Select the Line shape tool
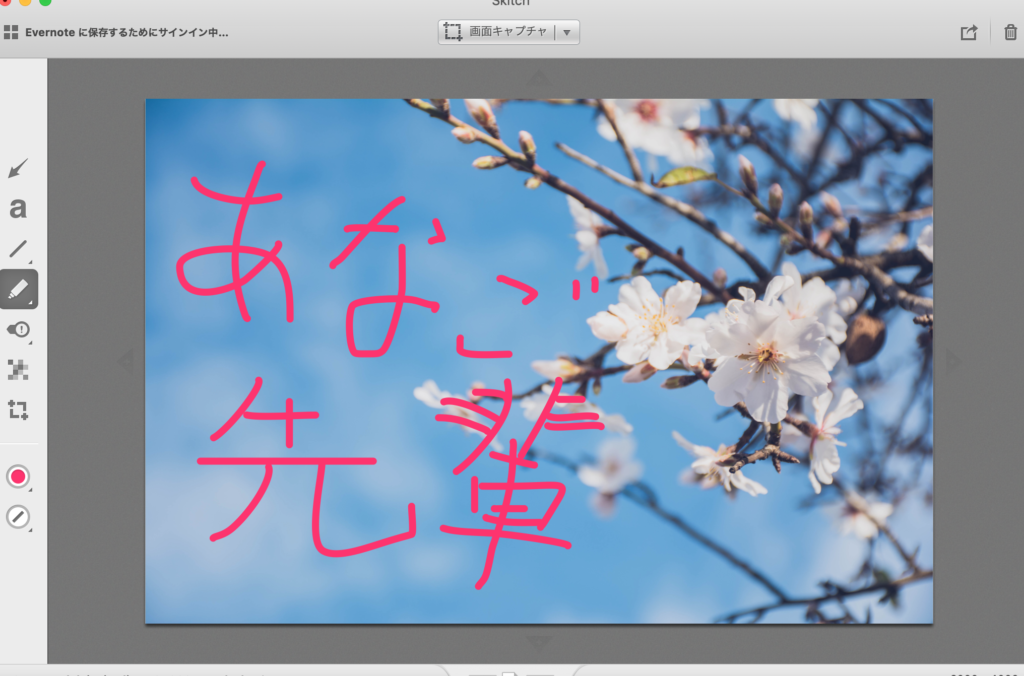The height and width of the screenshot is (676, 1024). tap(18, 249)
